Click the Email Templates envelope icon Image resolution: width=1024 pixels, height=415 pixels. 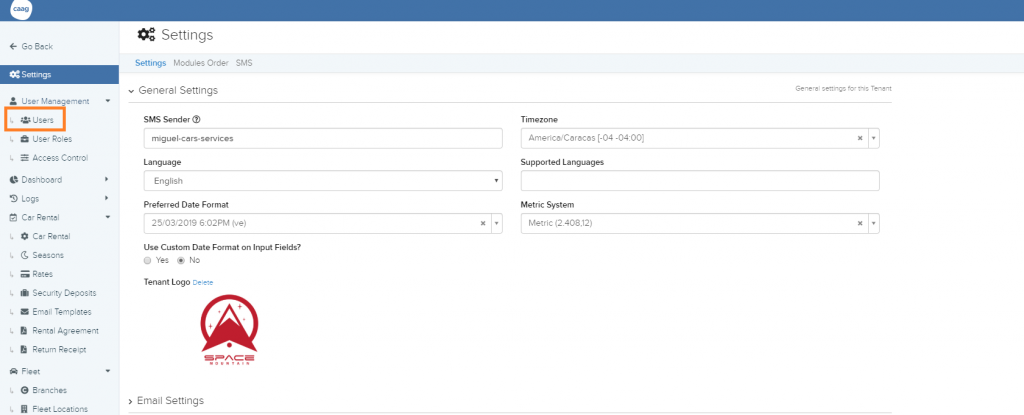point(25,312)
